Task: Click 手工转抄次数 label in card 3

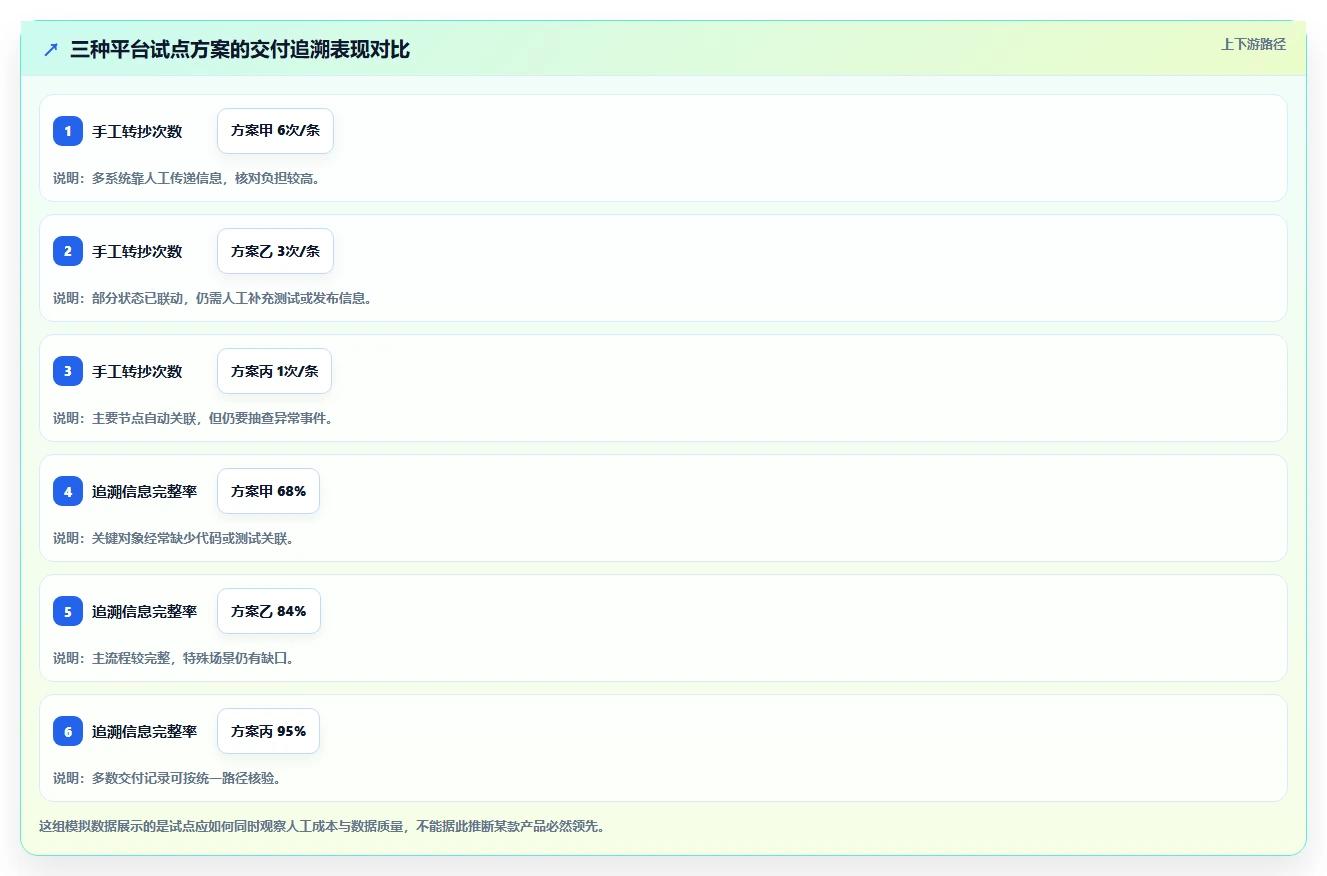Action: click(137, 372)
